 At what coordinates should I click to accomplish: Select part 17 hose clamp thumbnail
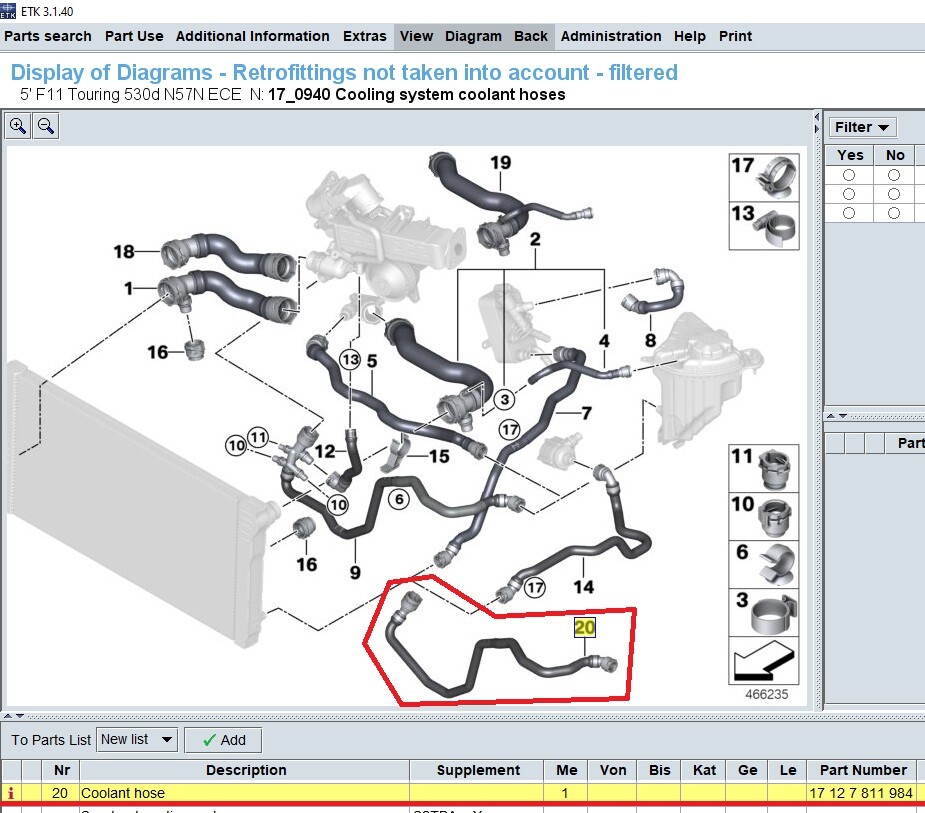click(764, 178)
